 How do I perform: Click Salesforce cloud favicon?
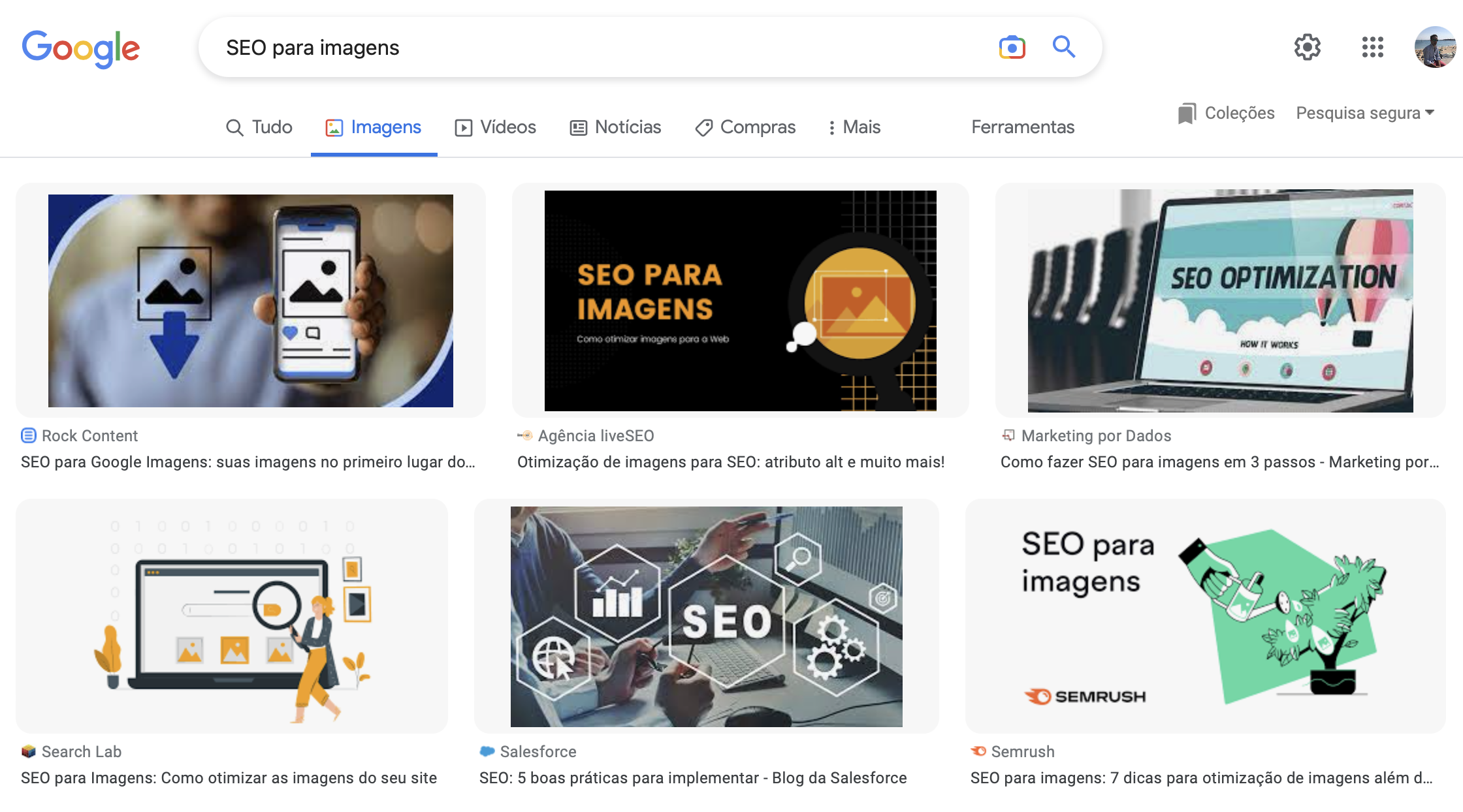pyautogui.click(x=487, y=751)
